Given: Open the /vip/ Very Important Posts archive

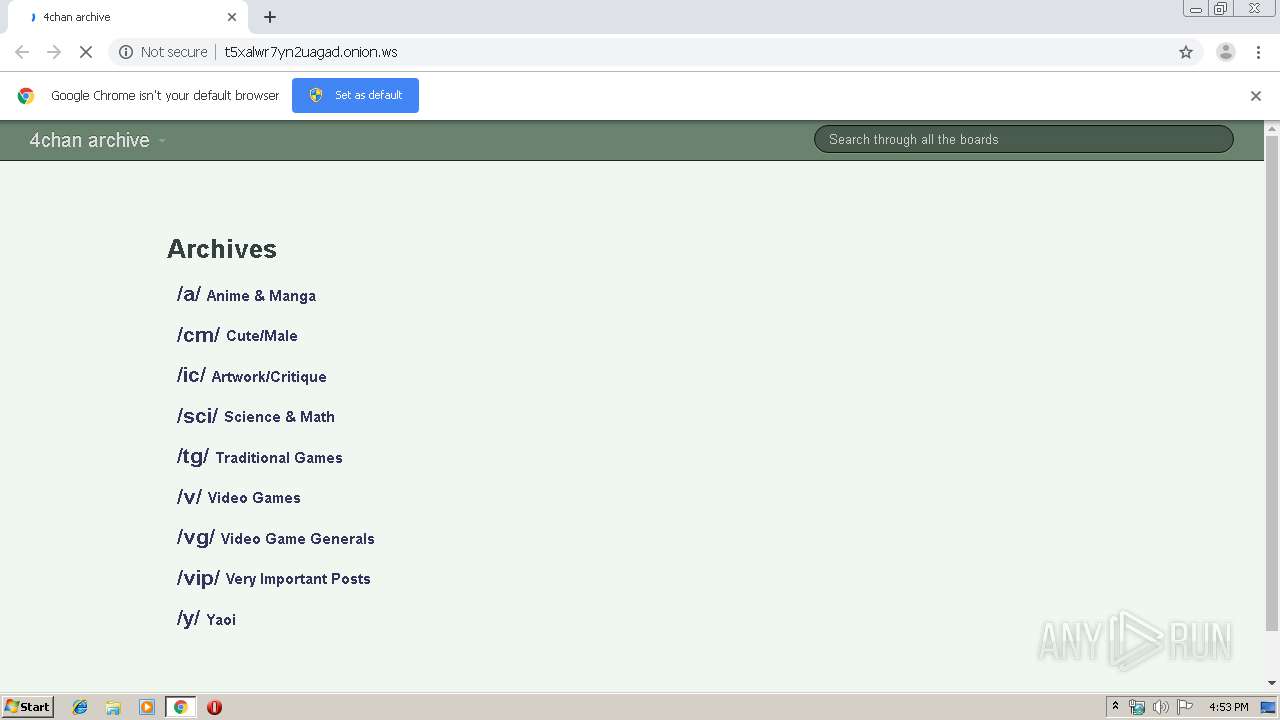Looking at the screenshot, I should coord(273,578).
